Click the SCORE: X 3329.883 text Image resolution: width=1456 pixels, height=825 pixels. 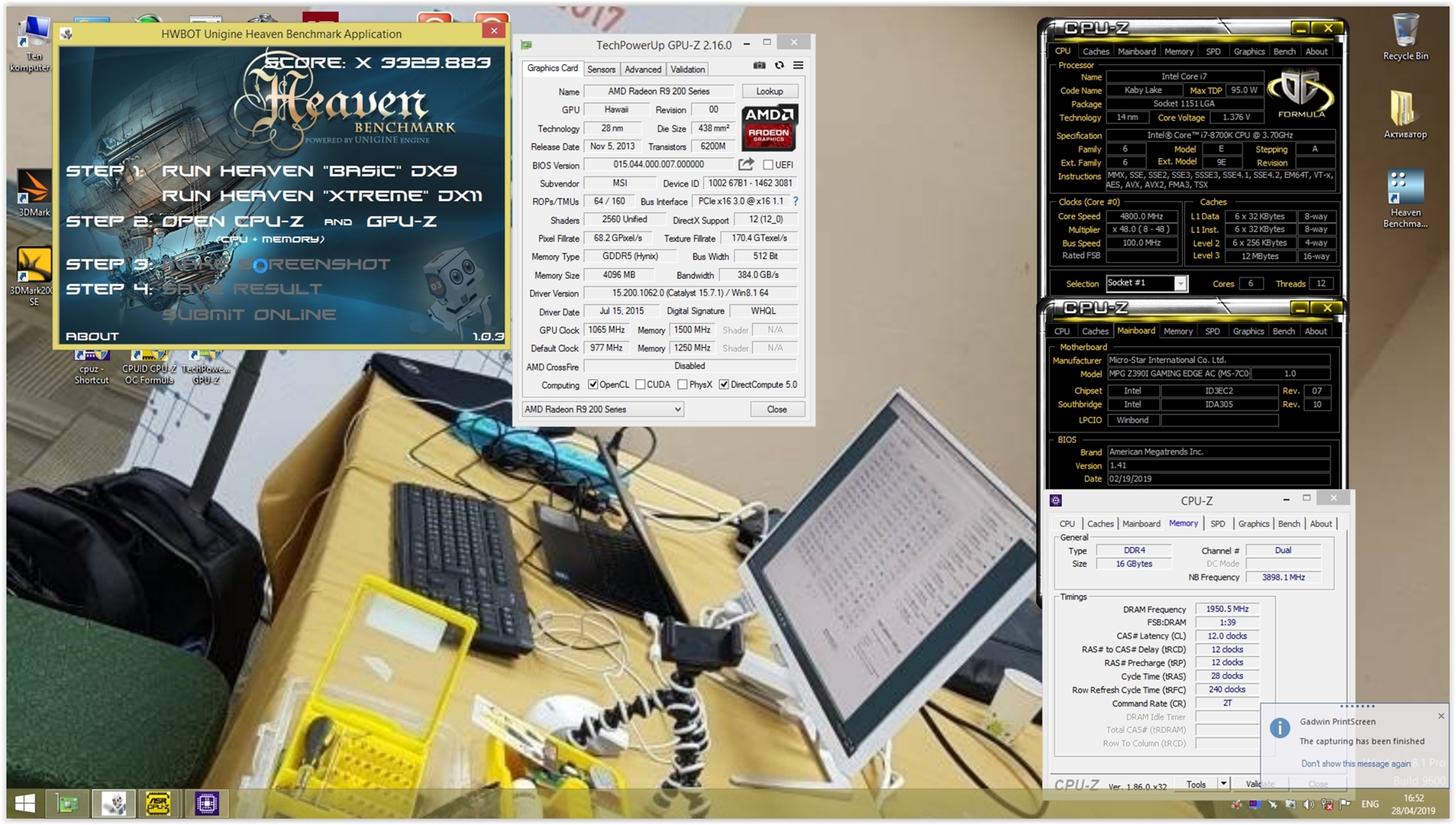click(x=377, y=63)
